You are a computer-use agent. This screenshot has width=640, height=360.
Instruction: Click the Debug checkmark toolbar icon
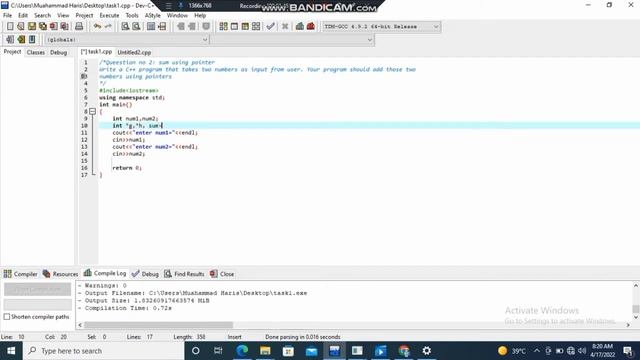coord(270,27)
